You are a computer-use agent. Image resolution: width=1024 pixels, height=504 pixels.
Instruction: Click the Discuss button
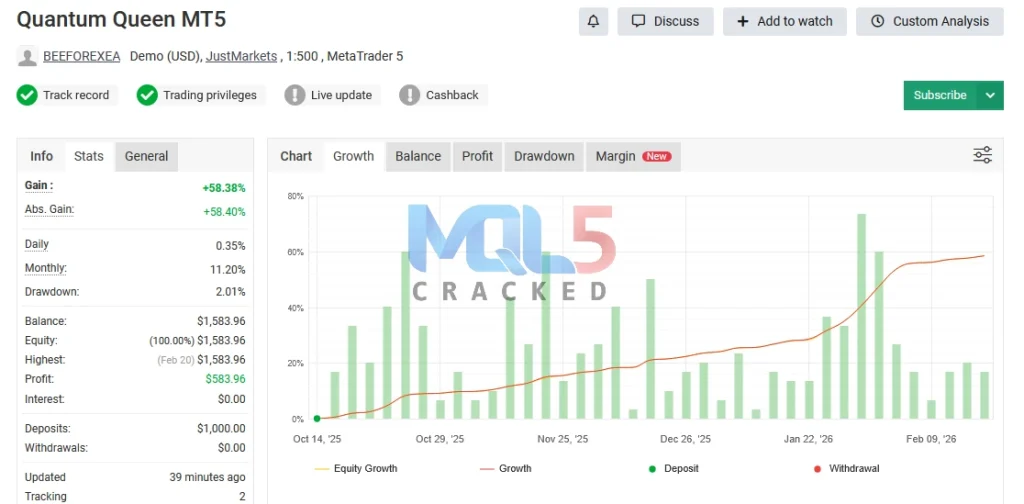point(665,21)
